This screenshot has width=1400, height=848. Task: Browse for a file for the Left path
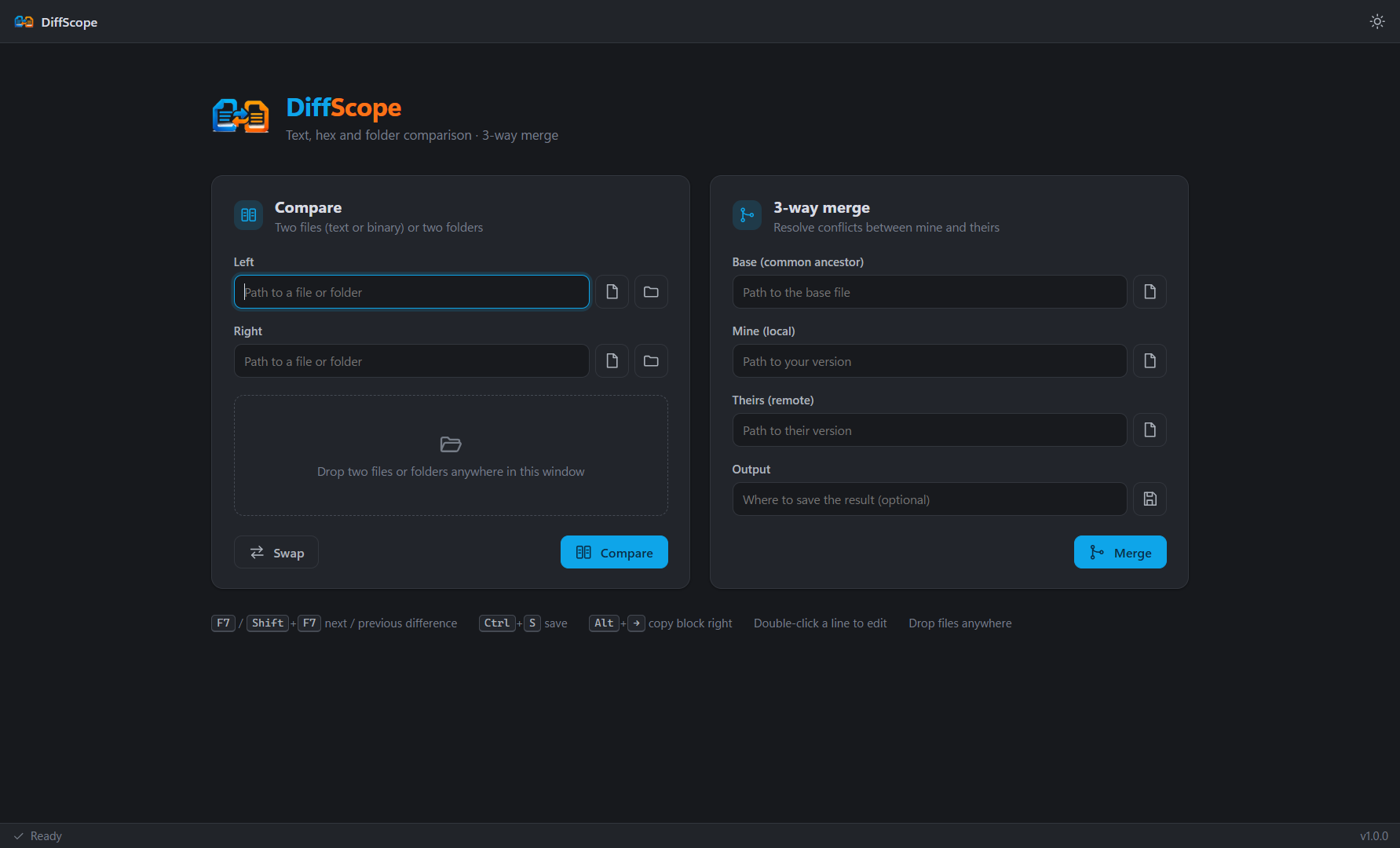pos(612,292)
